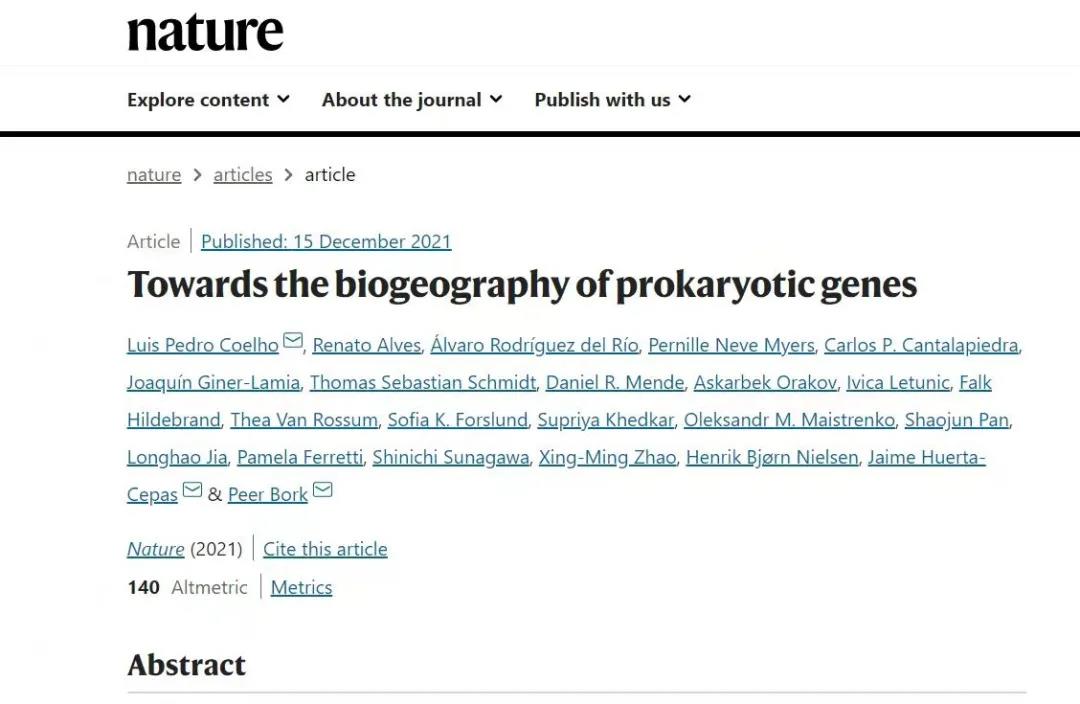Click envelope icon after Cepas
This screenshot has width=1080, height=704.
click(x=192, y=491)
